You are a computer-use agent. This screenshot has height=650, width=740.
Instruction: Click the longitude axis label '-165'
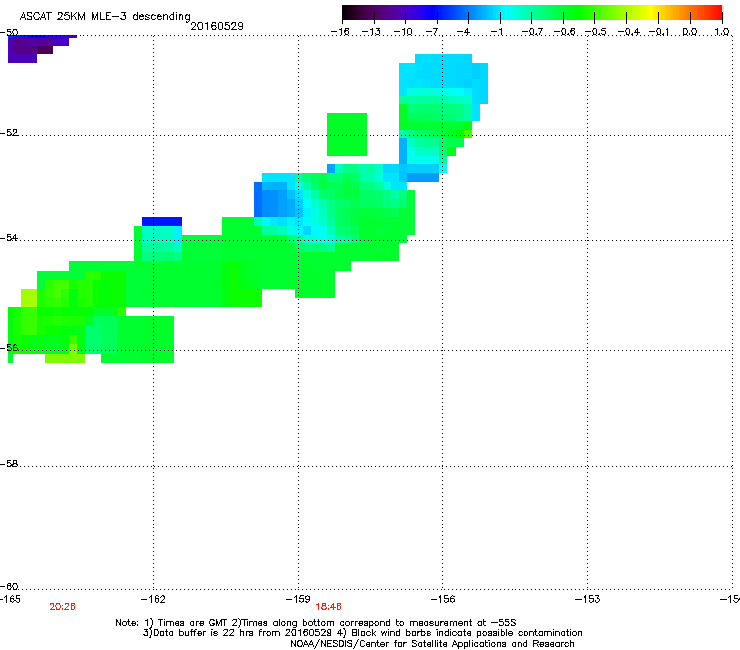coord(10,599)
